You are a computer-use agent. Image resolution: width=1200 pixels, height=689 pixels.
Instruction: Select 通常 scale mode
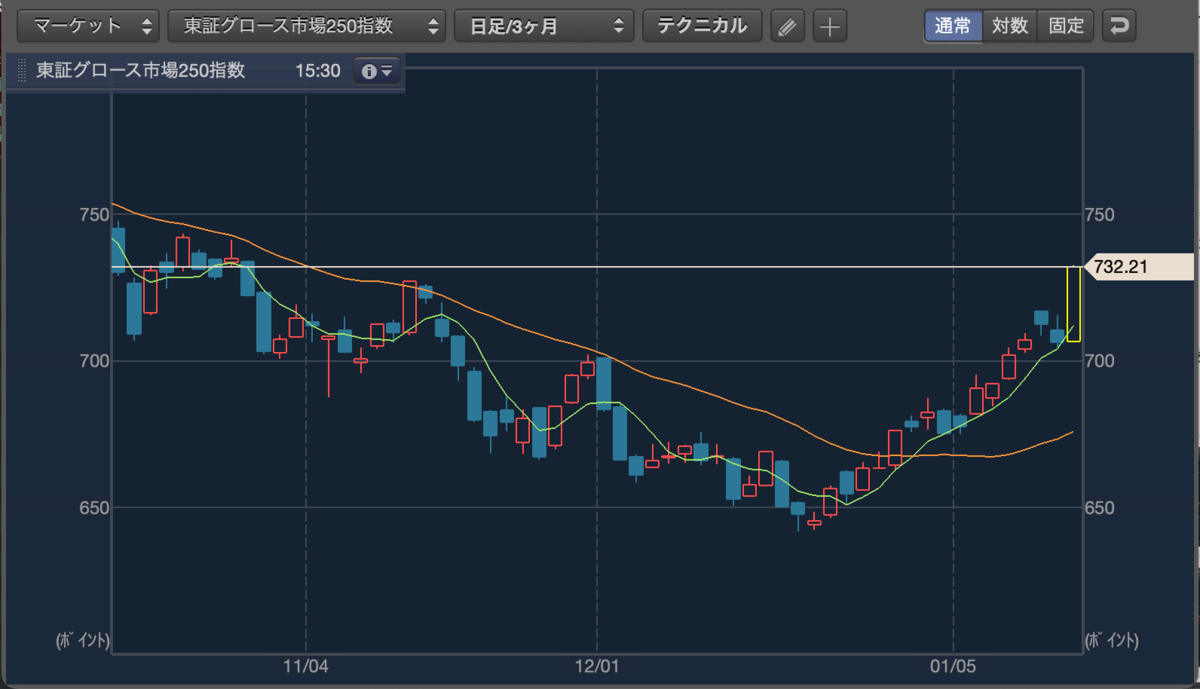(953, 26)
